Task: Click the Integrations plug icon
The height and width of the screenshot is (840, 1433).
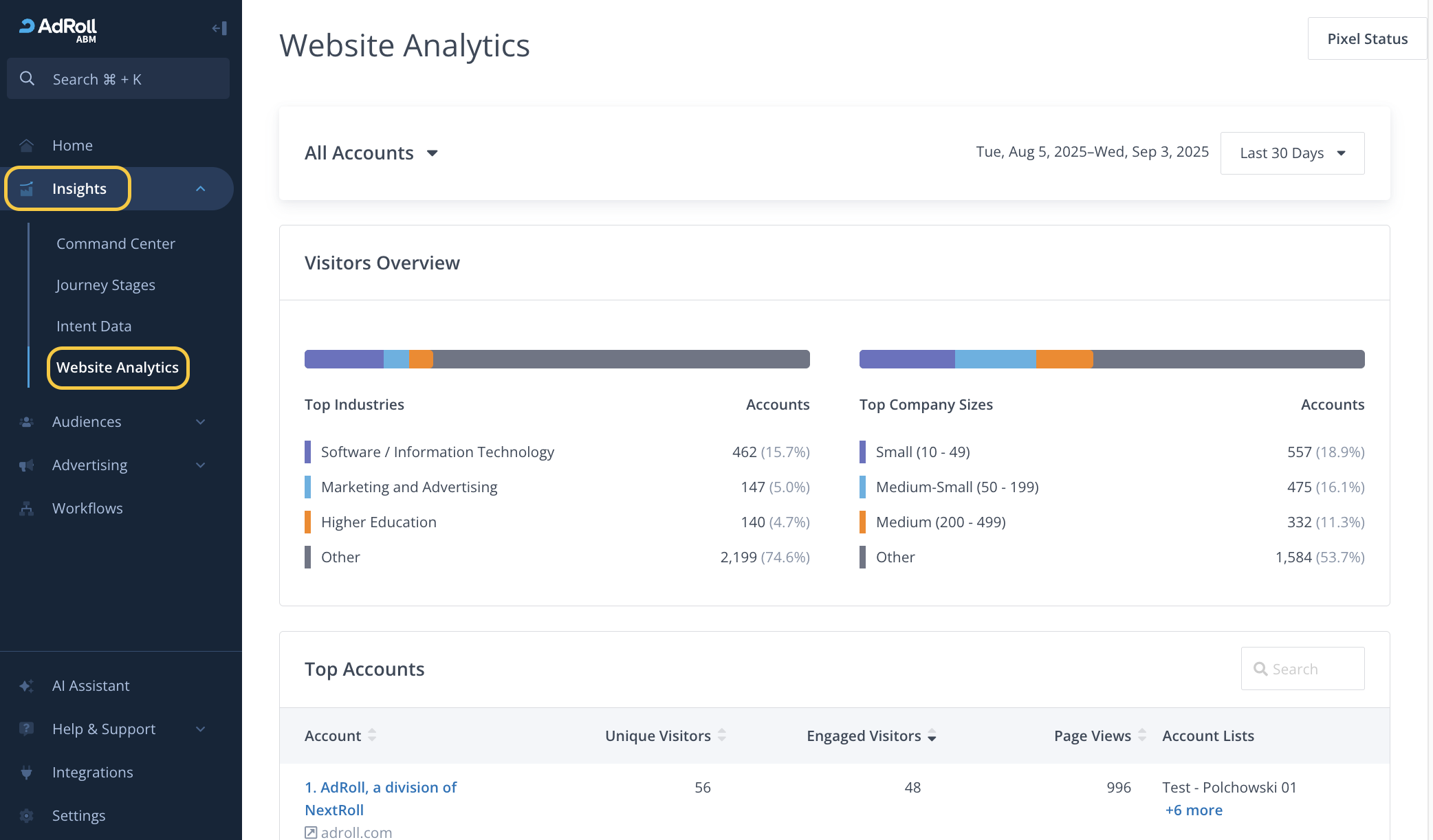Action: pos(27,772)
